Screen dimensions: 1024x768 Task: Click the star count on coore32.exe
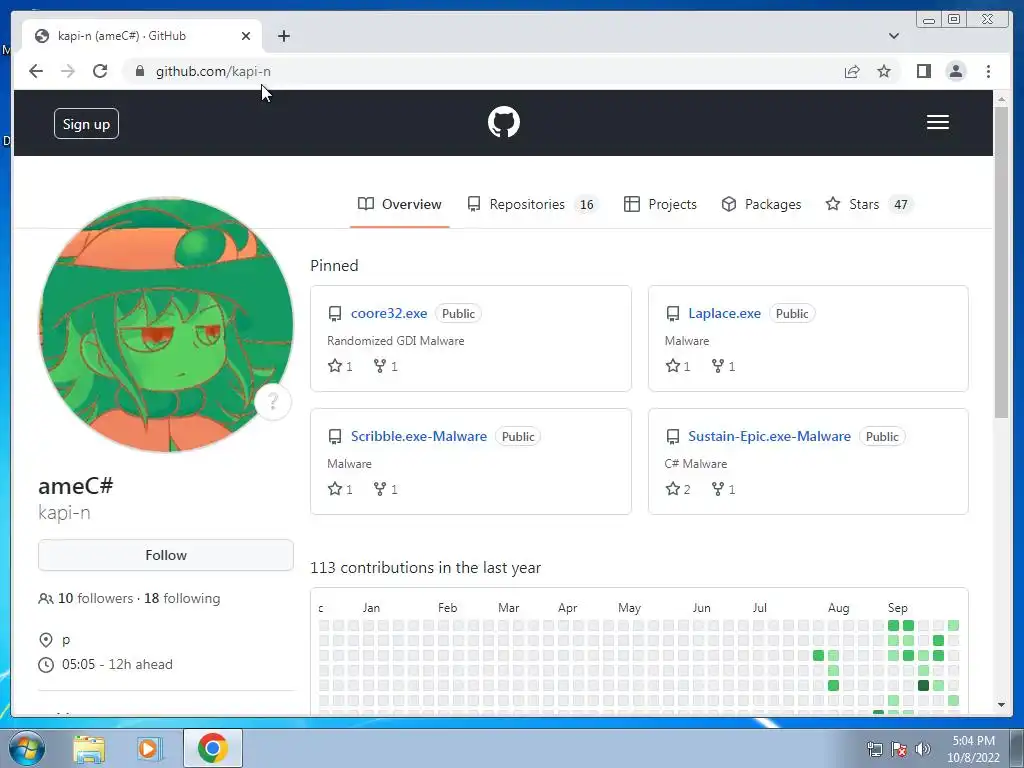[x=340, y=366]
